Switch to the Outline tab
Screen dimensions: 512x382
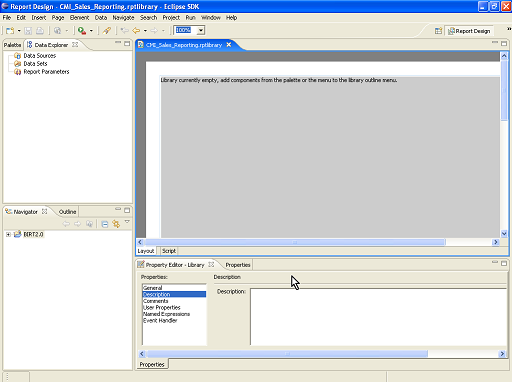point(67,212)
